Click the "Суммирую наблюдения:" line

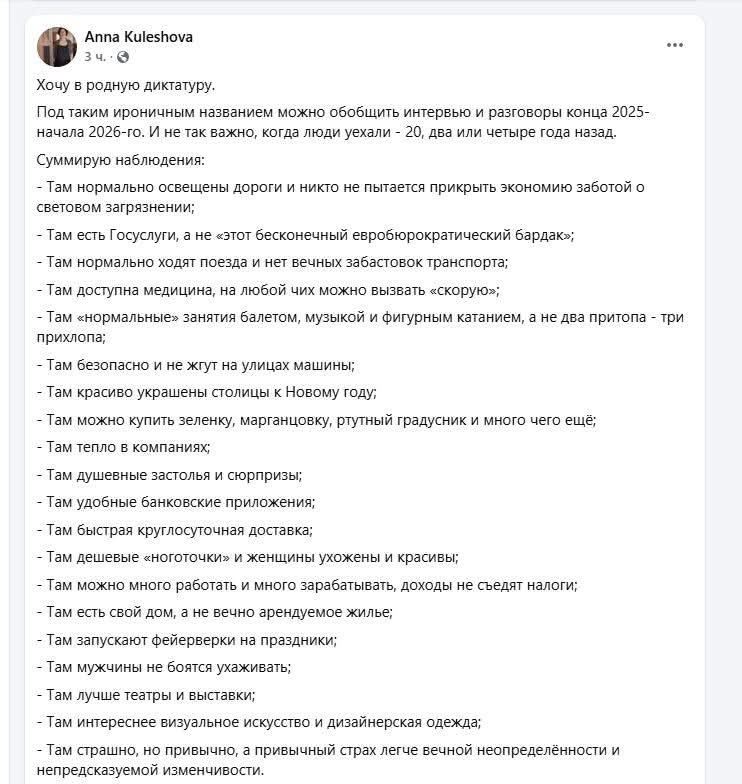pyautogui.click(x=119, y=159)
